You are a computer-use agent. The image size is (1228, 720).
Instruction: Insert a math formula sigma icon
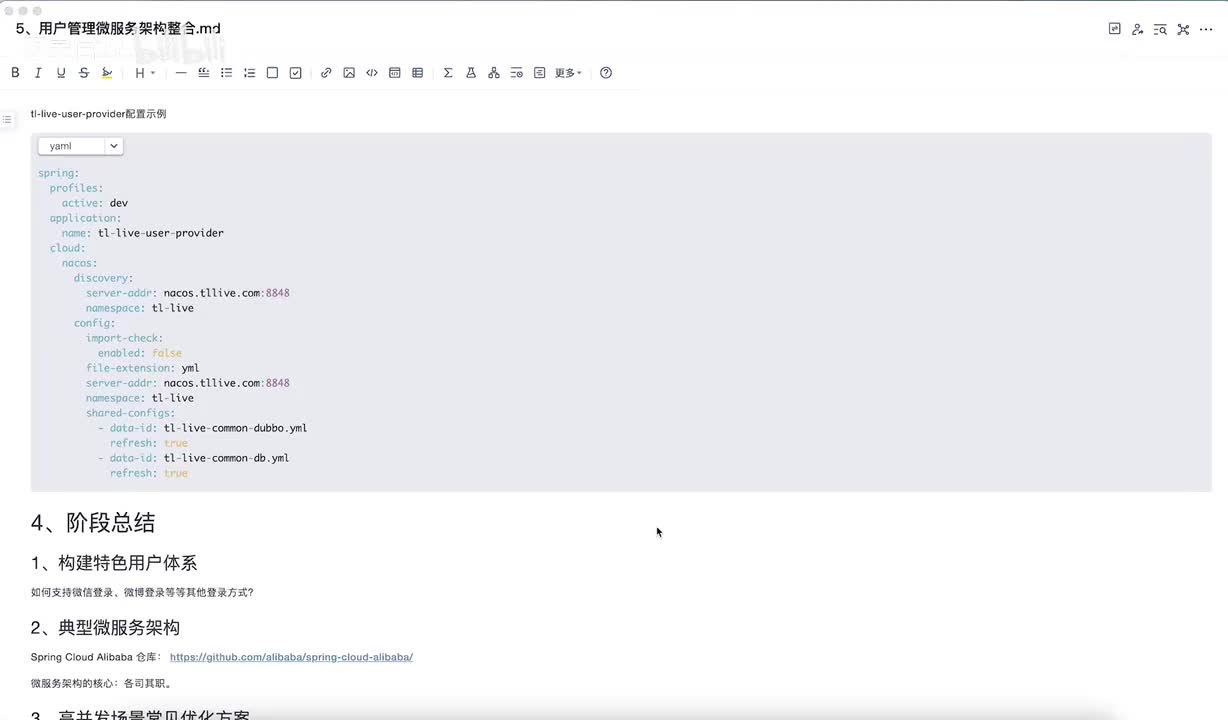click(448, 73)
